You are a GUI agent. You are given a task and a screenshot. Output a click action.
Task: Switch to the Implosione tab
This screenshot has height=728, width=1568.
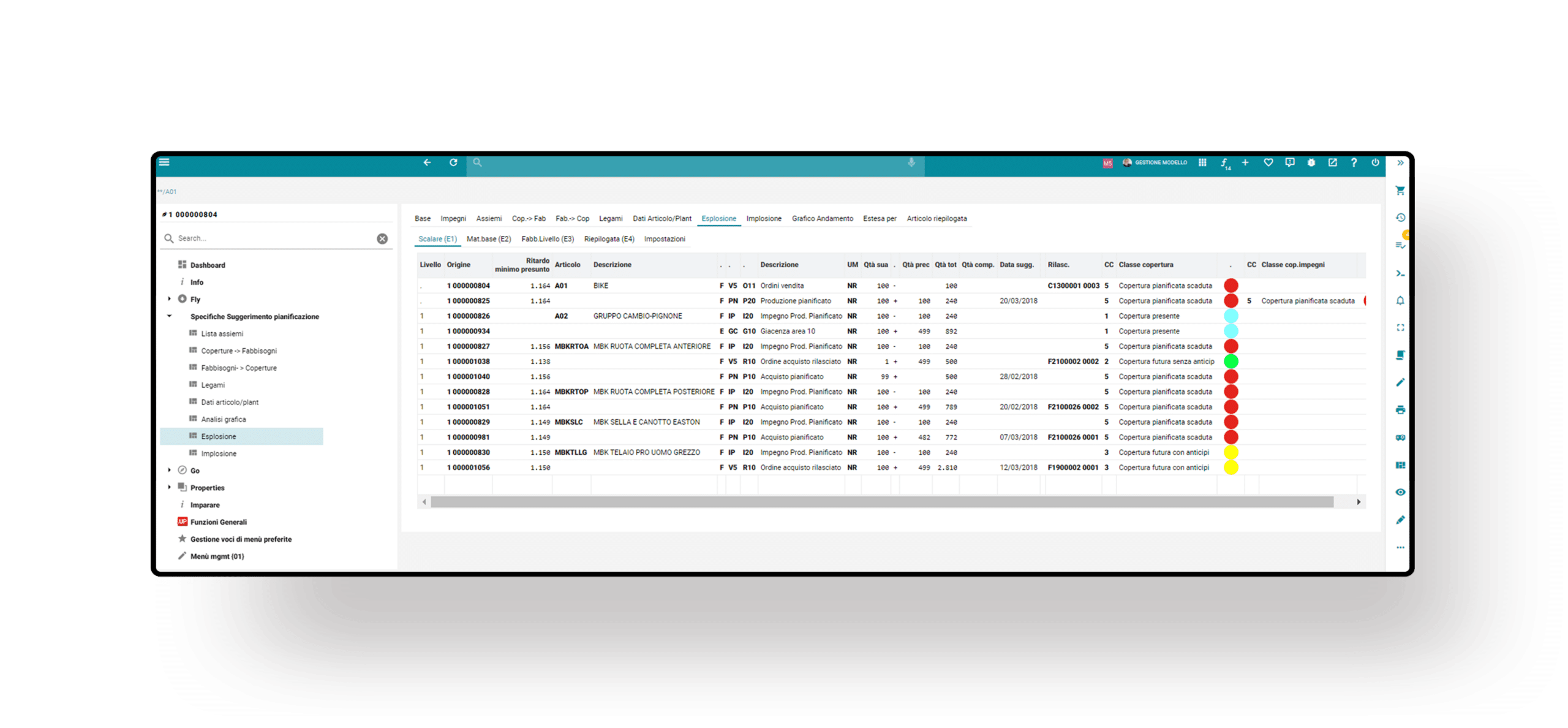763,219
